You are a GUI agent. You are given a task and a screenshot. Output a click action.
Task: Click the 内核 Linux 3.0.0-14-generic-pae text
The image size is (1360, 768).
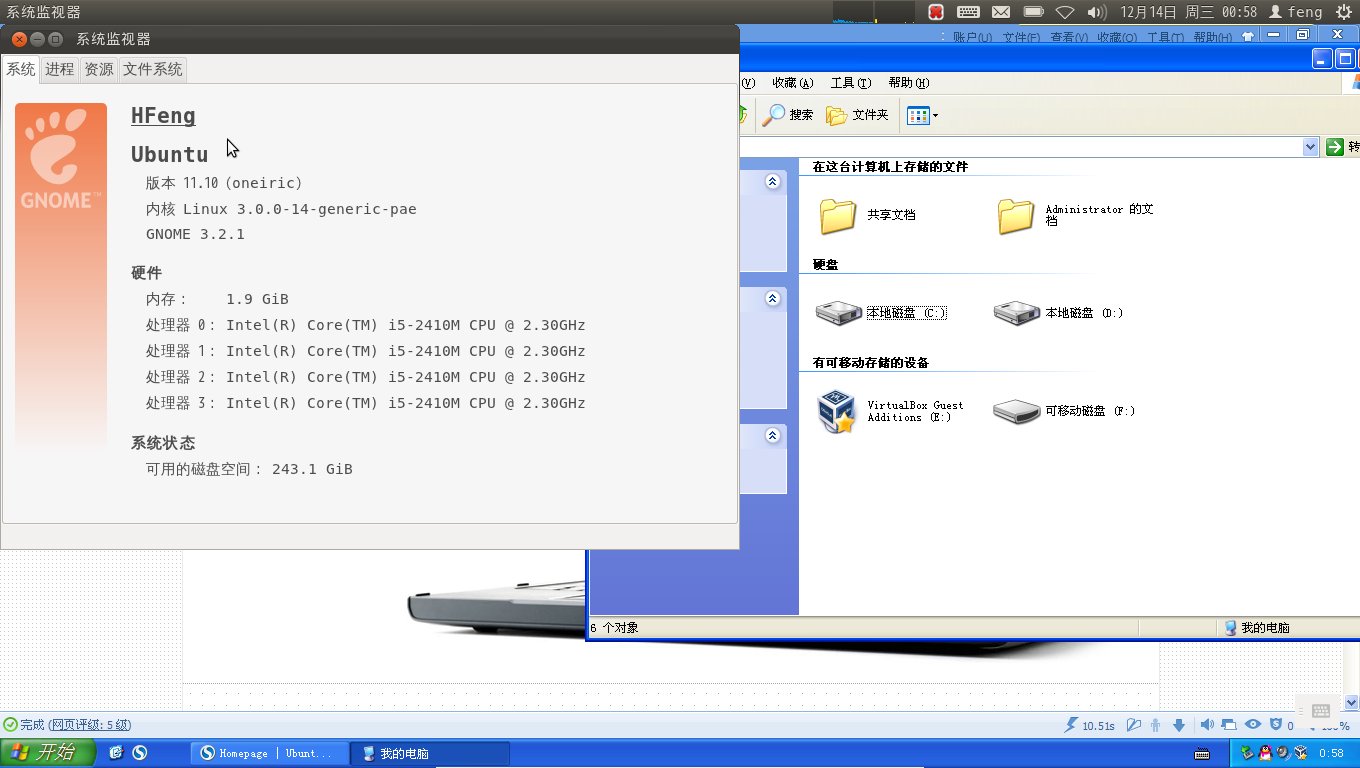point(281,209)
